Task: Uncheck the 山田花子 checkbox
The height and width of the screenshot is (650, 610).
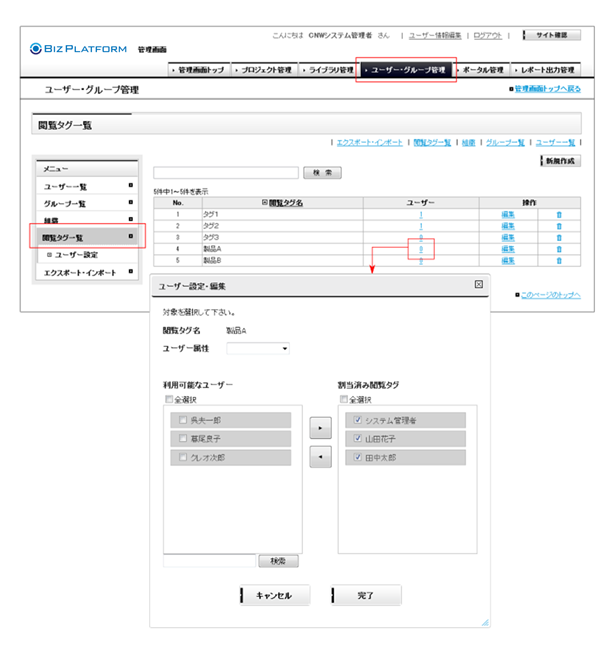Action: click(358, 438)
